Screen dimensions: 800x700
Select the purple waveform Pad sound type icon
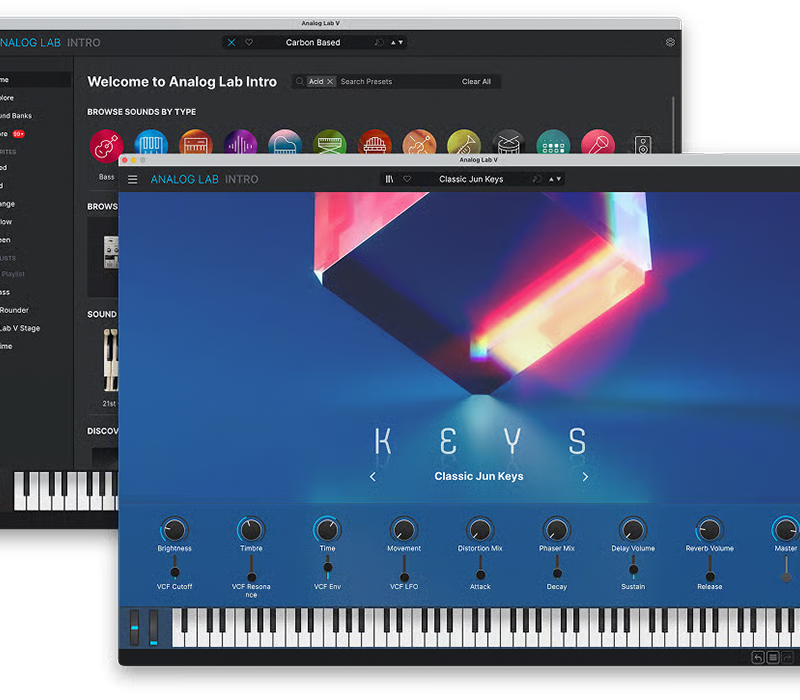click(240, 142)
